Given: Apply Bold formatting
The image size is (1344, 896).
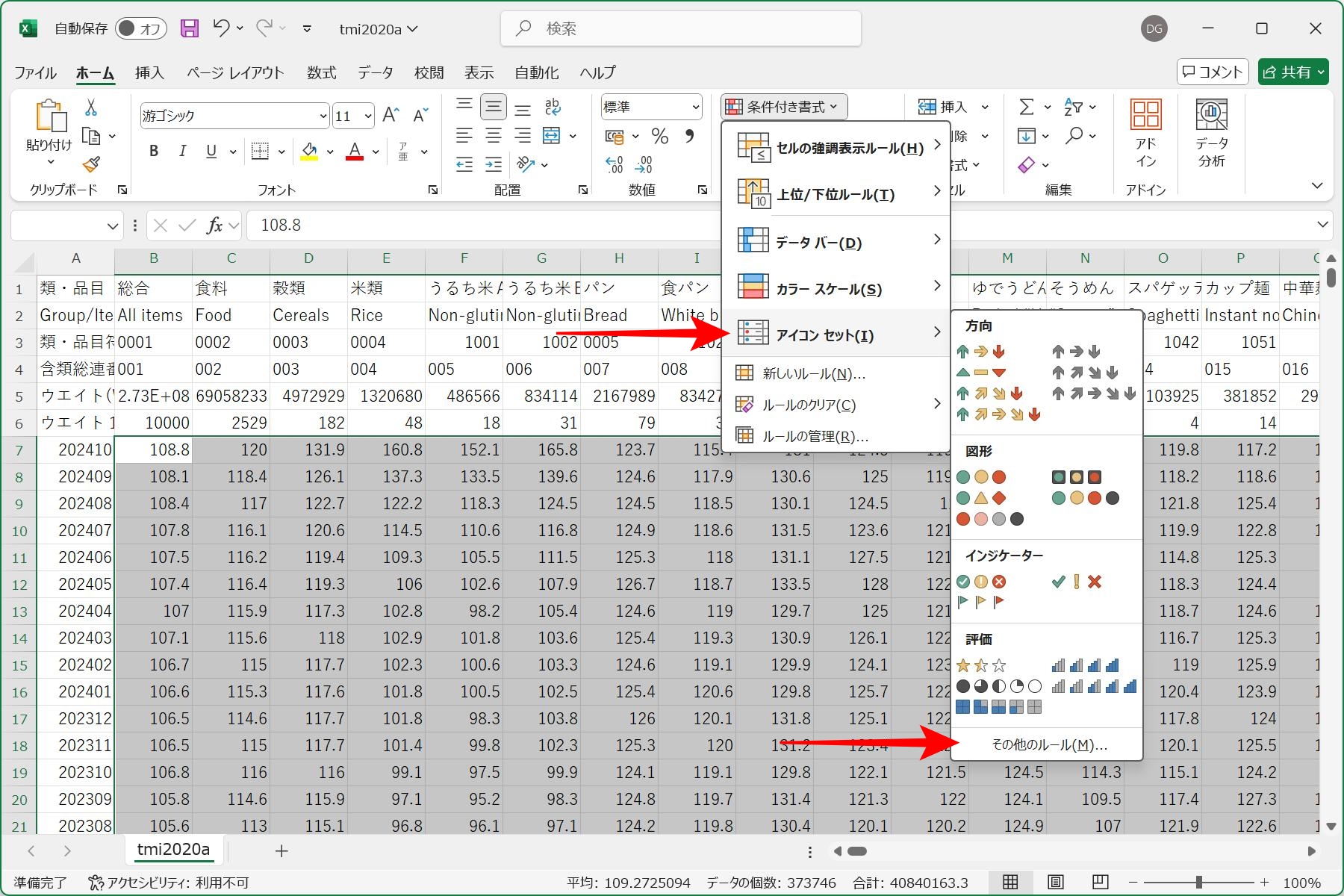Looking at the screenshot, I should 154,151.
